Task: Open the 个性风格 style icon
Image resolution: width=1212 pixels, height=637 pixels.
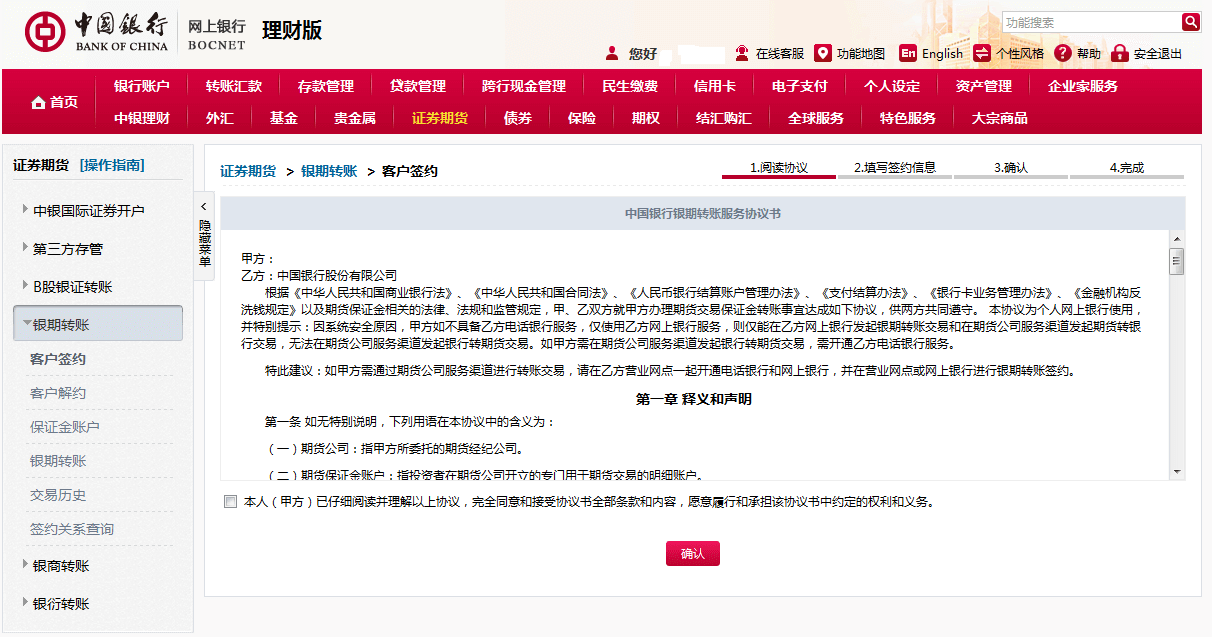Action: [982, 53]
